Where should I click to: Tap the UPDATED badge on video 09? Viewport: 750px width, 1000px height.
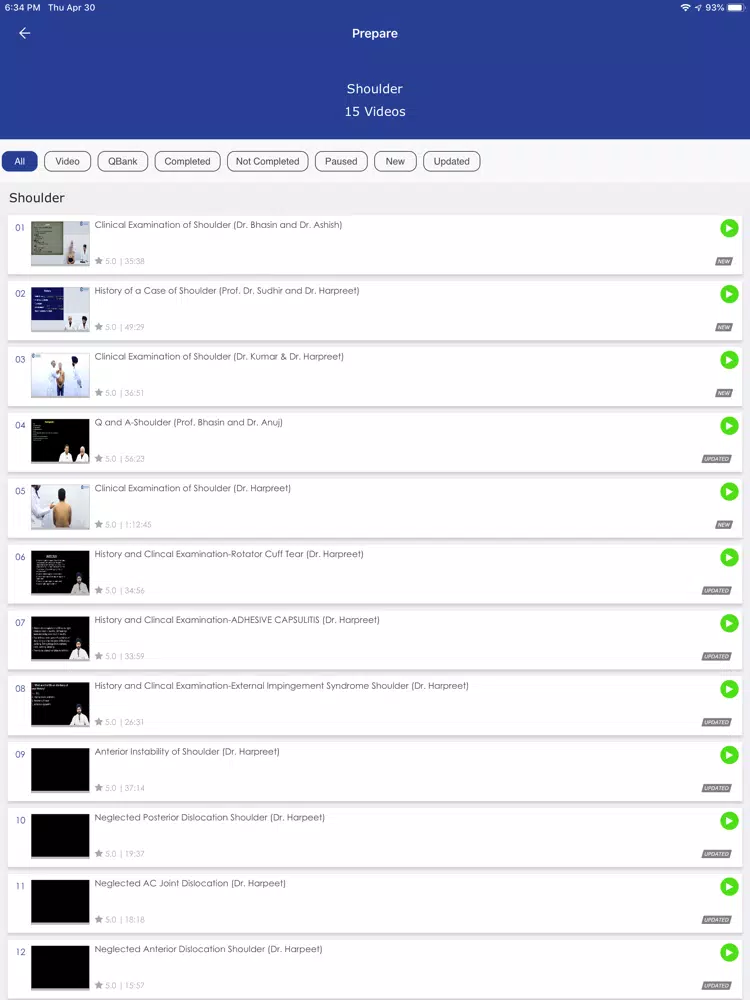[717, 788]
